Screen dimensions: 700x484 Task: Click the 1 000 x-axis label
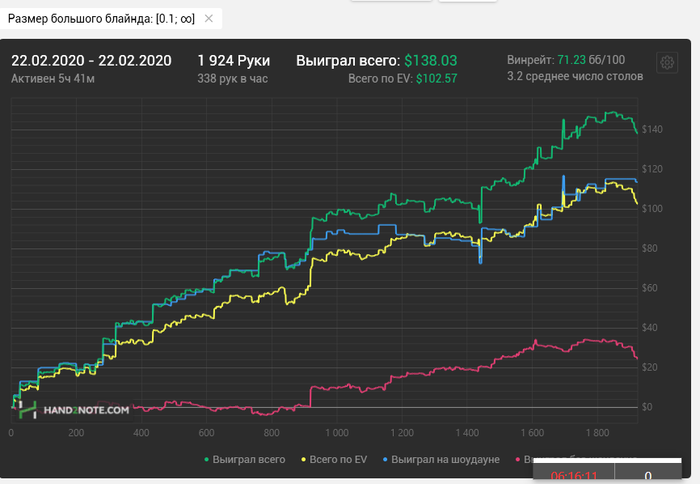(337, 433)
